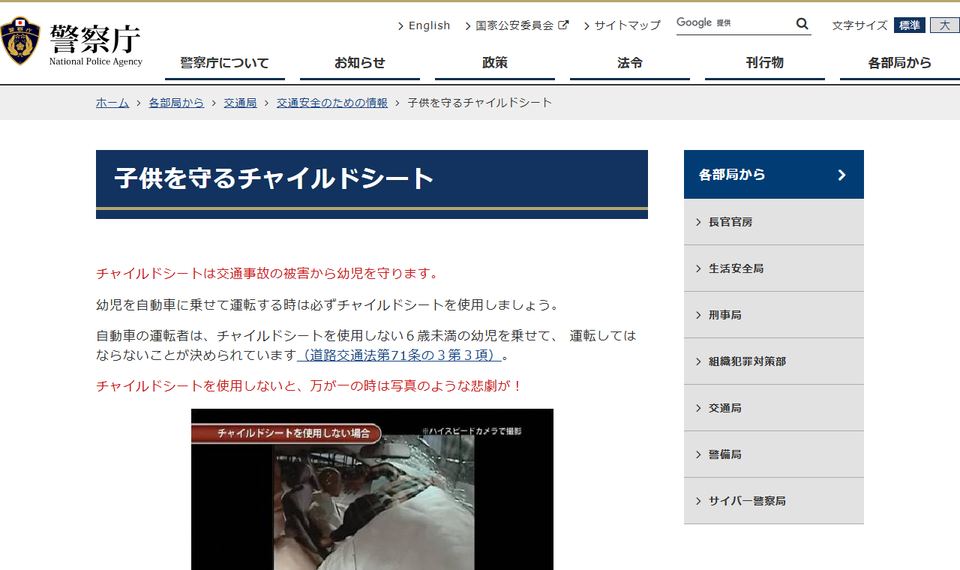Set text size to 標準

point(909,25)
